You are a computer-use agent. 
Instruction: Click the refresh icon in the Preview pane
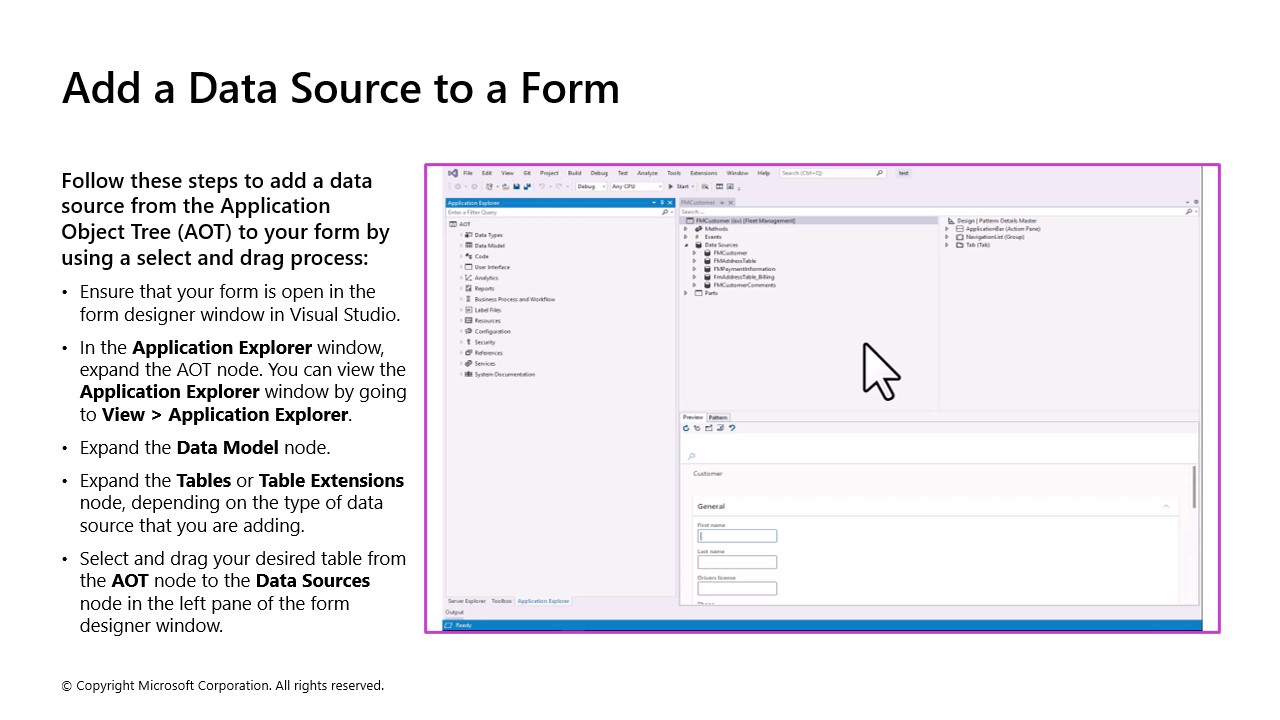686,428
